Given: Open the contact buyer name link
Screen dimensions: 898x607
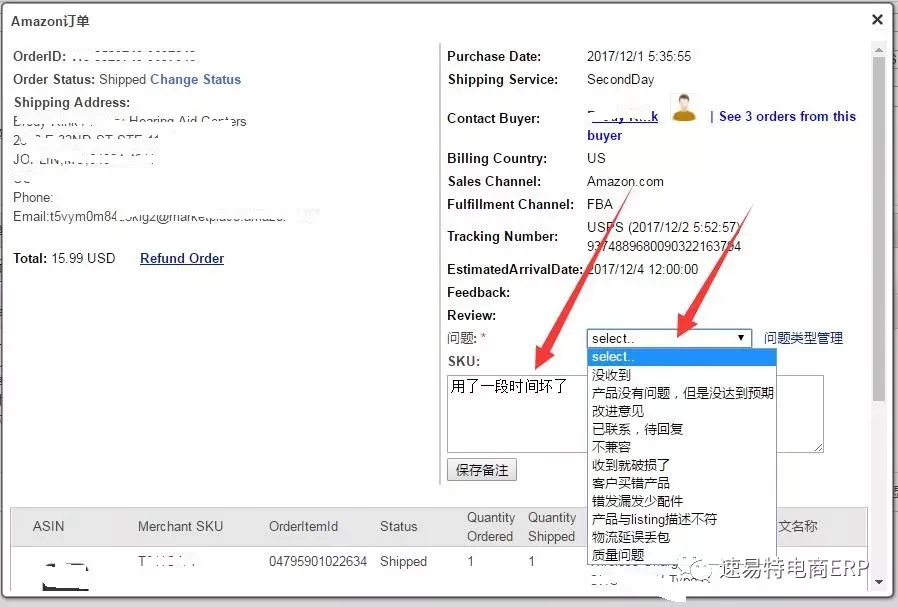Looking at the screenshot, I should (623, 117).
